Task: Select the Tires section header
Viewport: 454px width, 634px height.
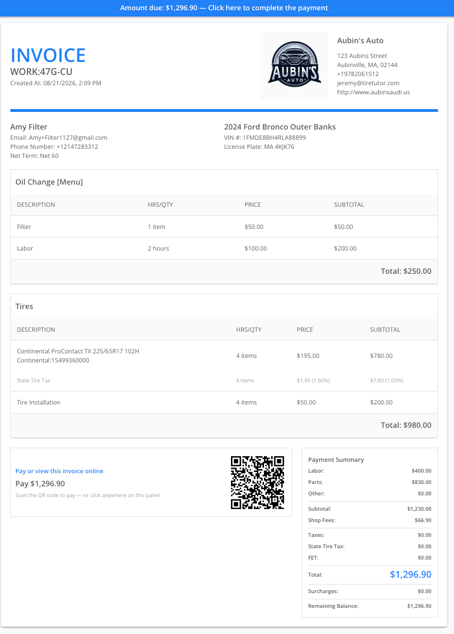Action: (24, 306)
